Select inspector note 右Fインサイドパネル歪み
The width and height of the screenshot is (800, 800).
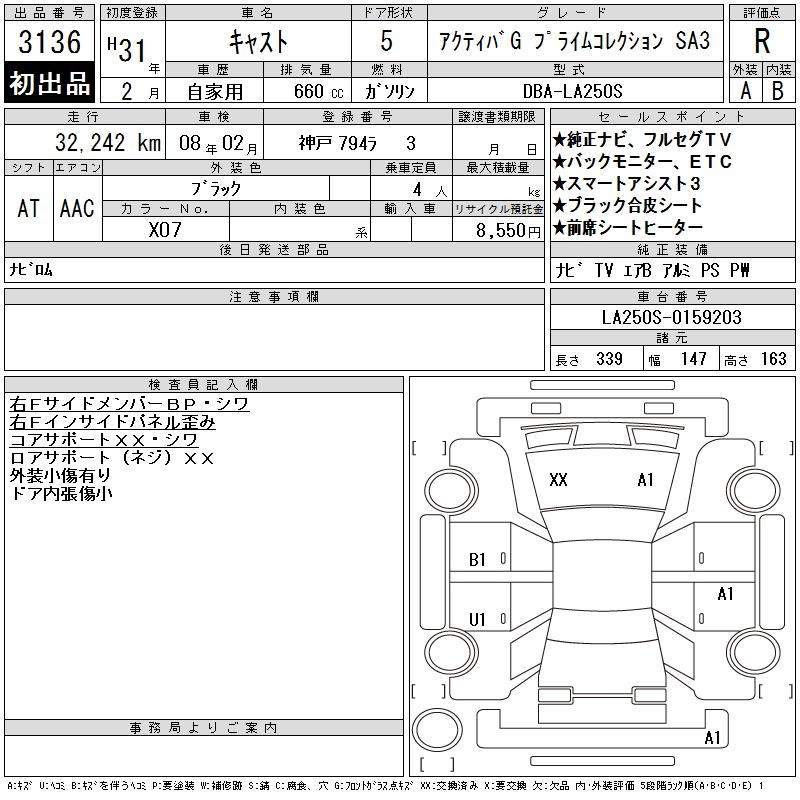112,422
